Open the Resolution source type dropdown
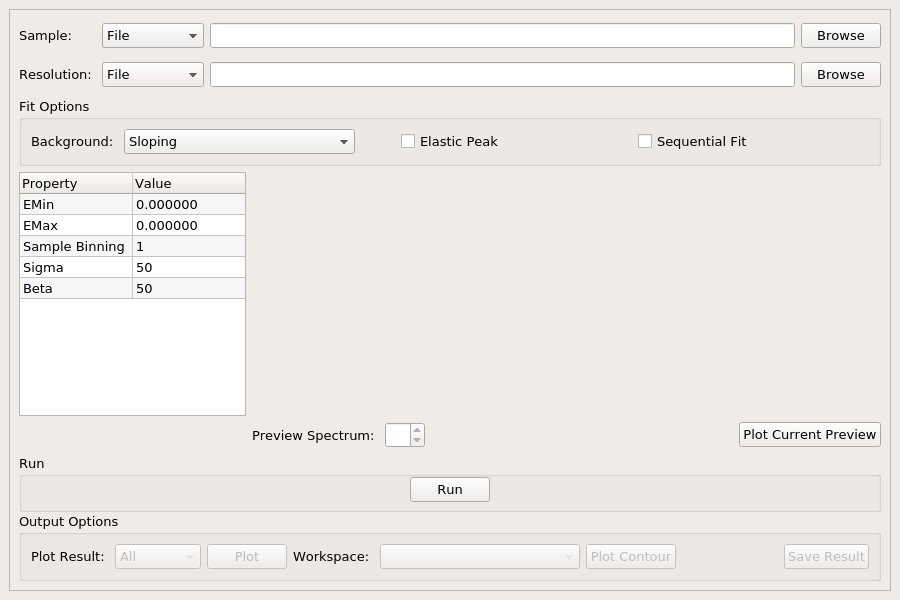The image size is (900, 600). pyautogui.click(x=153, y=75)
